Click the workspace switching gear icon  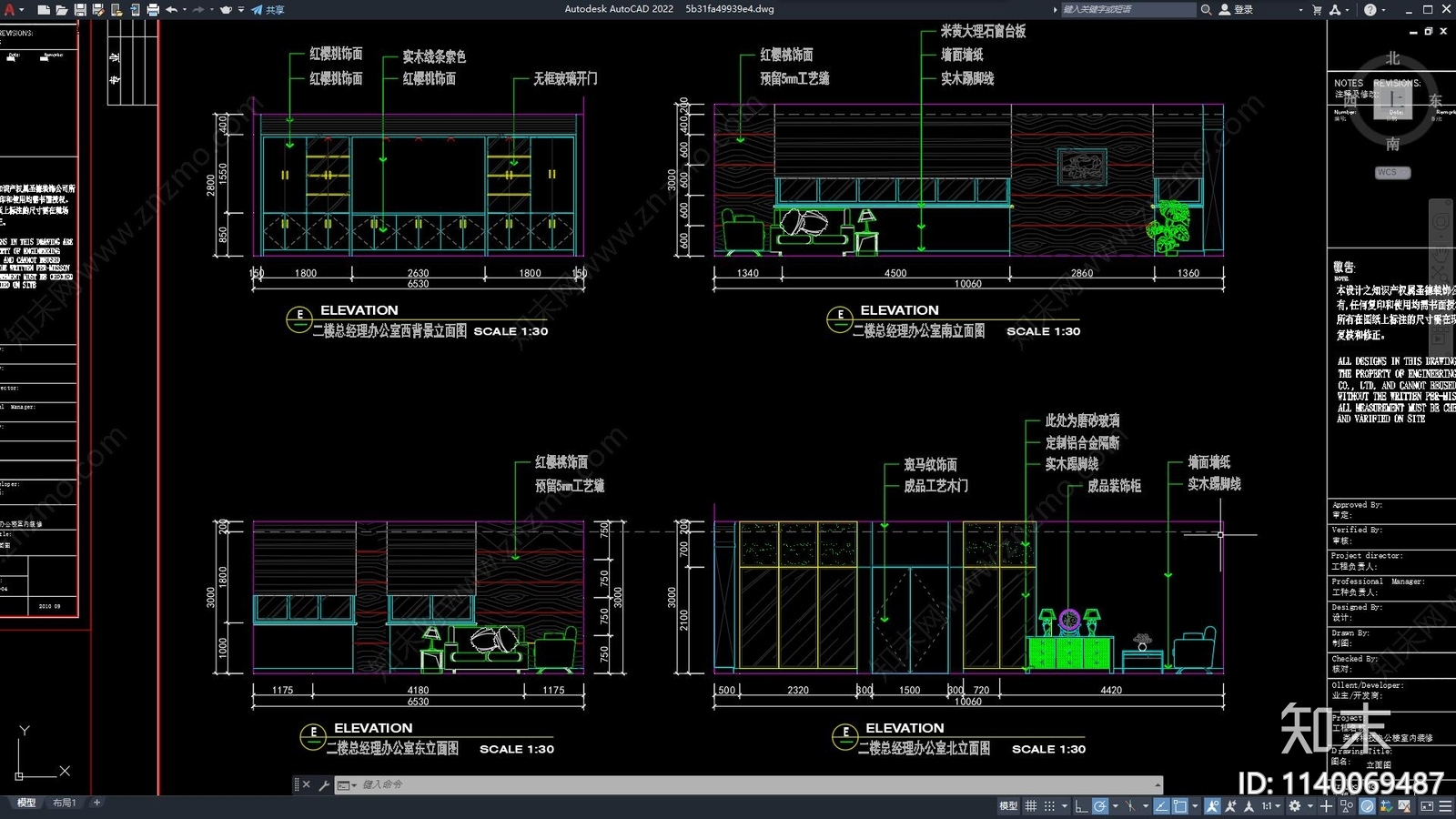point(1295,806)
